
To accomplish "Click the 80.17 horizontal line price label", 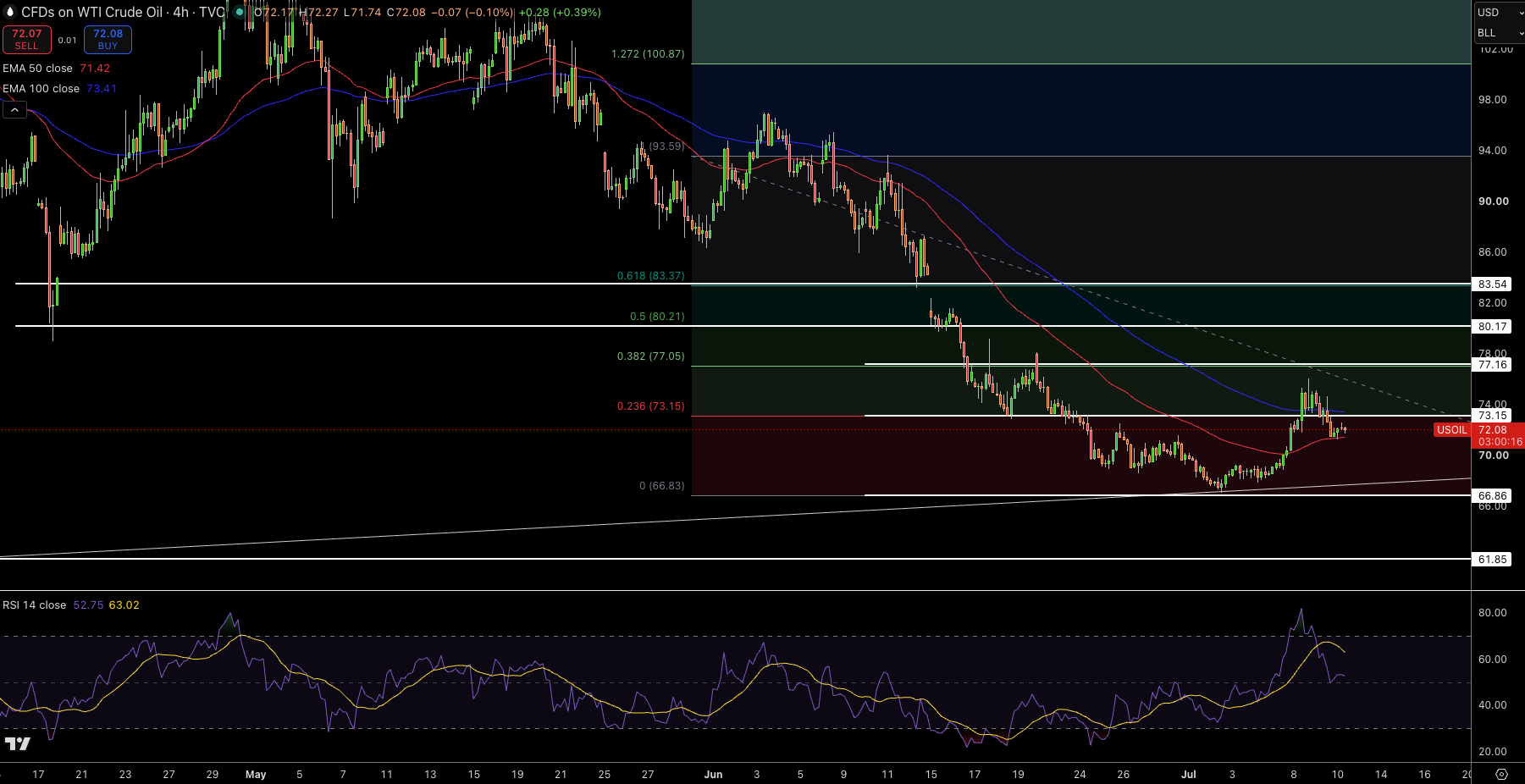I will coord(1493,326).
